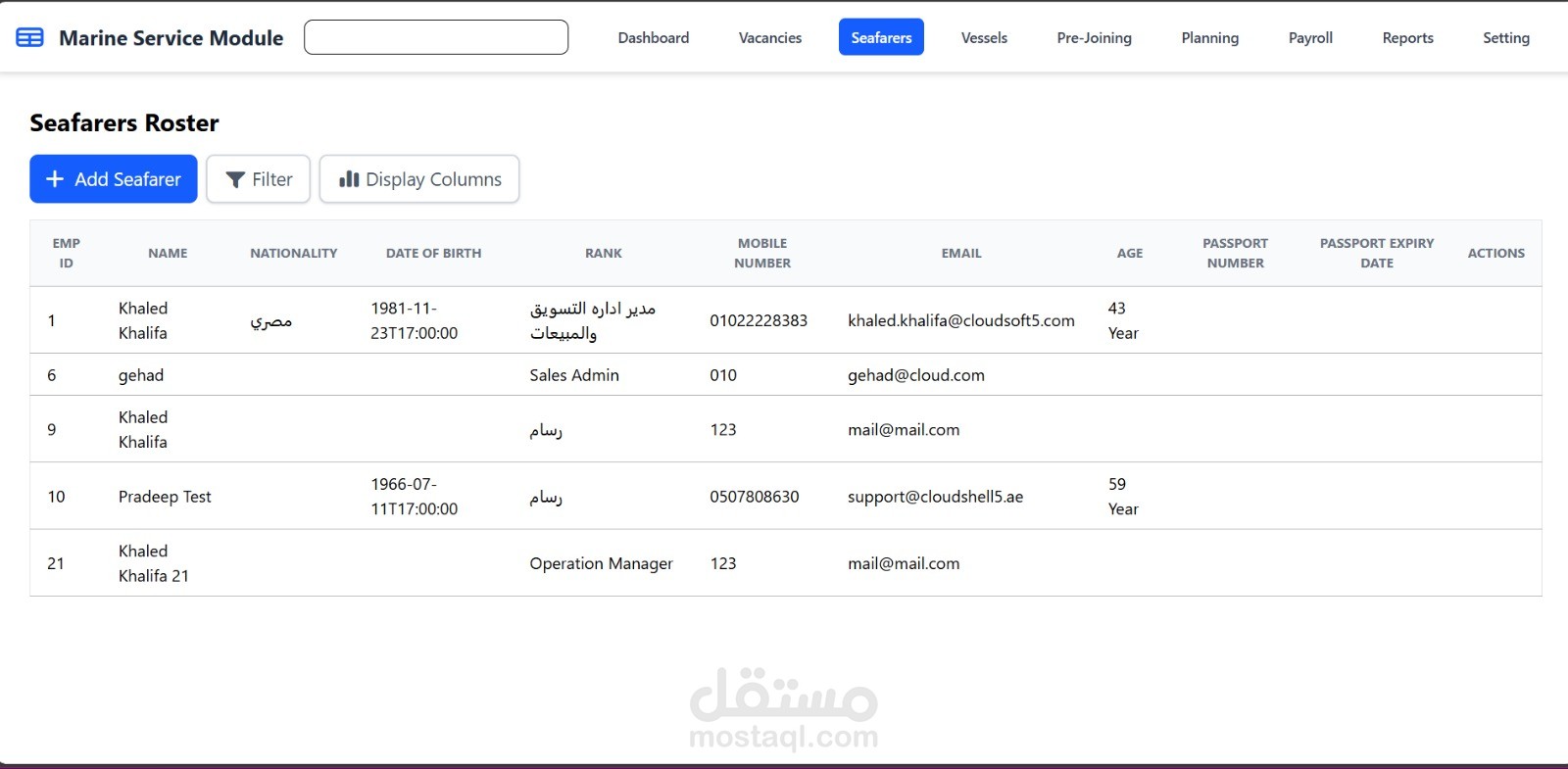Click the plus icon on Add Seafarer
The height and width of the screenshot is (769, 1568).
click(55, 179)
